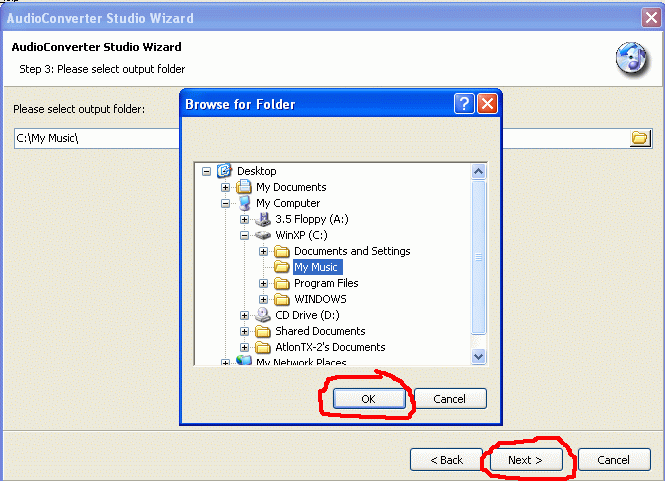Click the CD Drive (D:) disc icon

263,315
